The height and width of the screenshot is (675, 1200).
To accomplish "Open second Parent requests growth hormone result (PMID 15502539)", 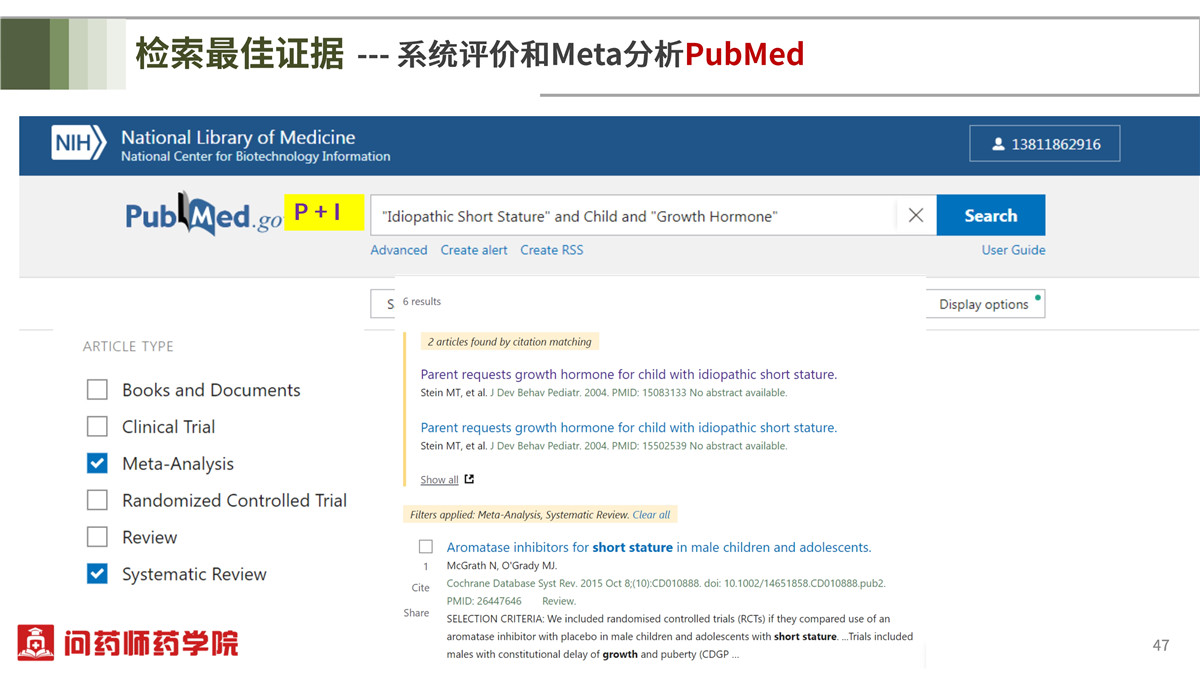I will 628,427.
